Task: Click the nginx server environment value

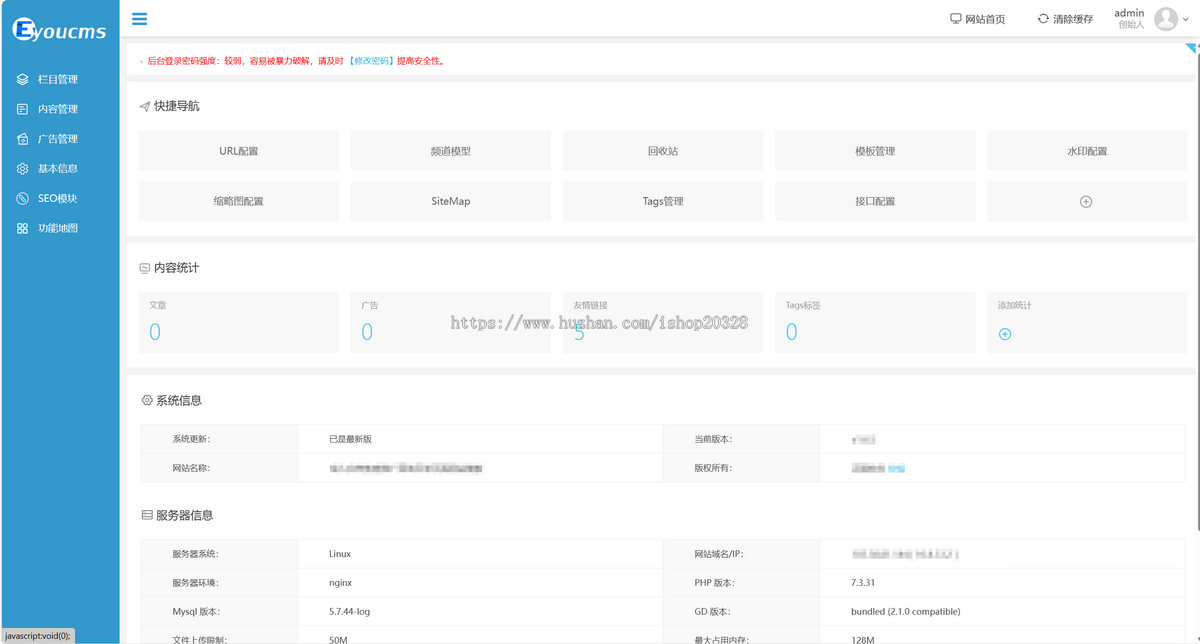Action: pyautogui.click(x=340, y=583)
